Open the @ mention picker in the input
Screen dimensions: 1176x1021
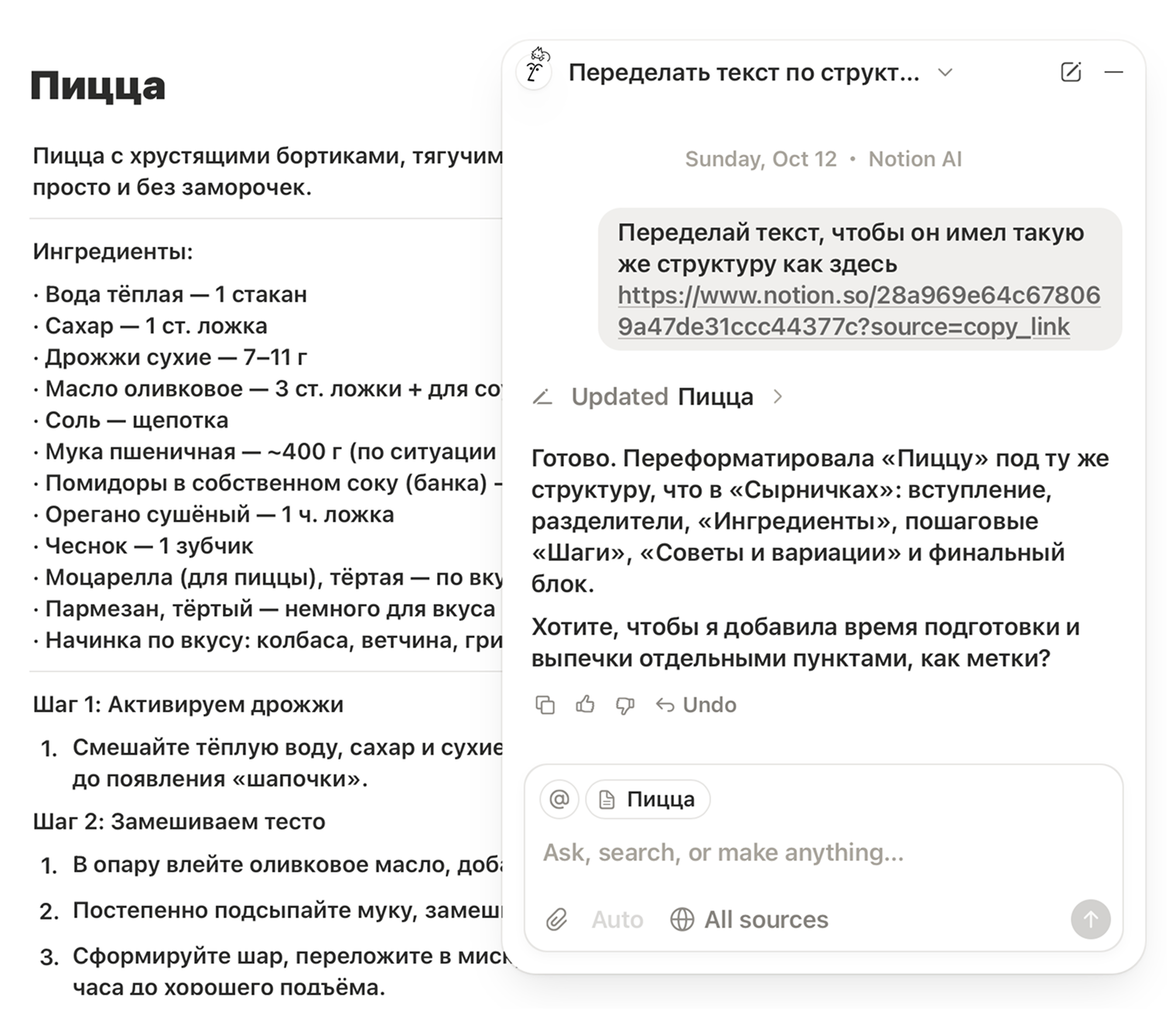pos(559,799)
